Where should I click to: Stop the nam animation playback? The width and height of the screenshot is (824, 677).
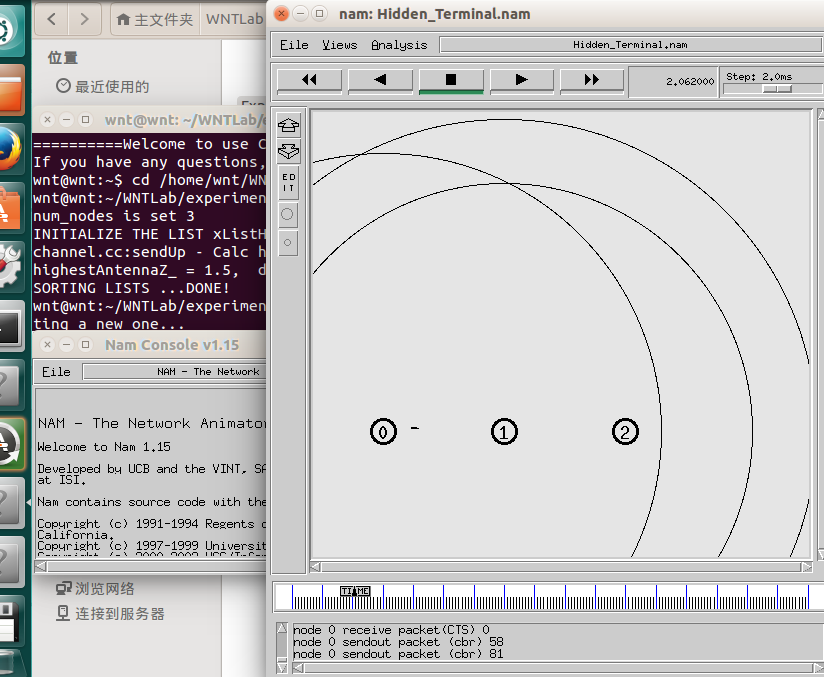(451, 80)
